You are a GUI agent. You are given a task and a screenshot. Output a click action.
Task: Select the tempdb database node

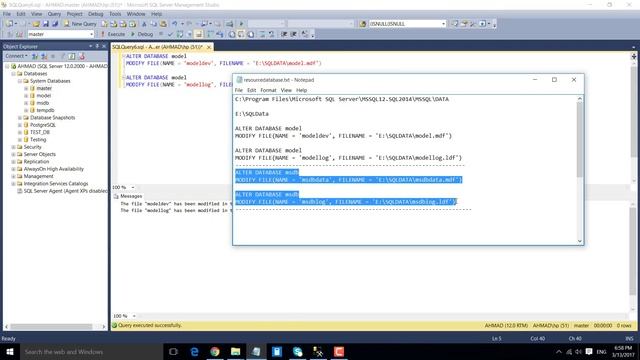pyautogui.click(x=45, y=110)
